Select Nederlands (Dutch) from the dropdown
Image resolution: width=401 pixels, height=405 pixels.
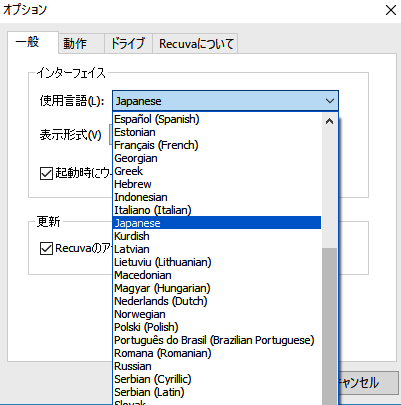point(217,301)
